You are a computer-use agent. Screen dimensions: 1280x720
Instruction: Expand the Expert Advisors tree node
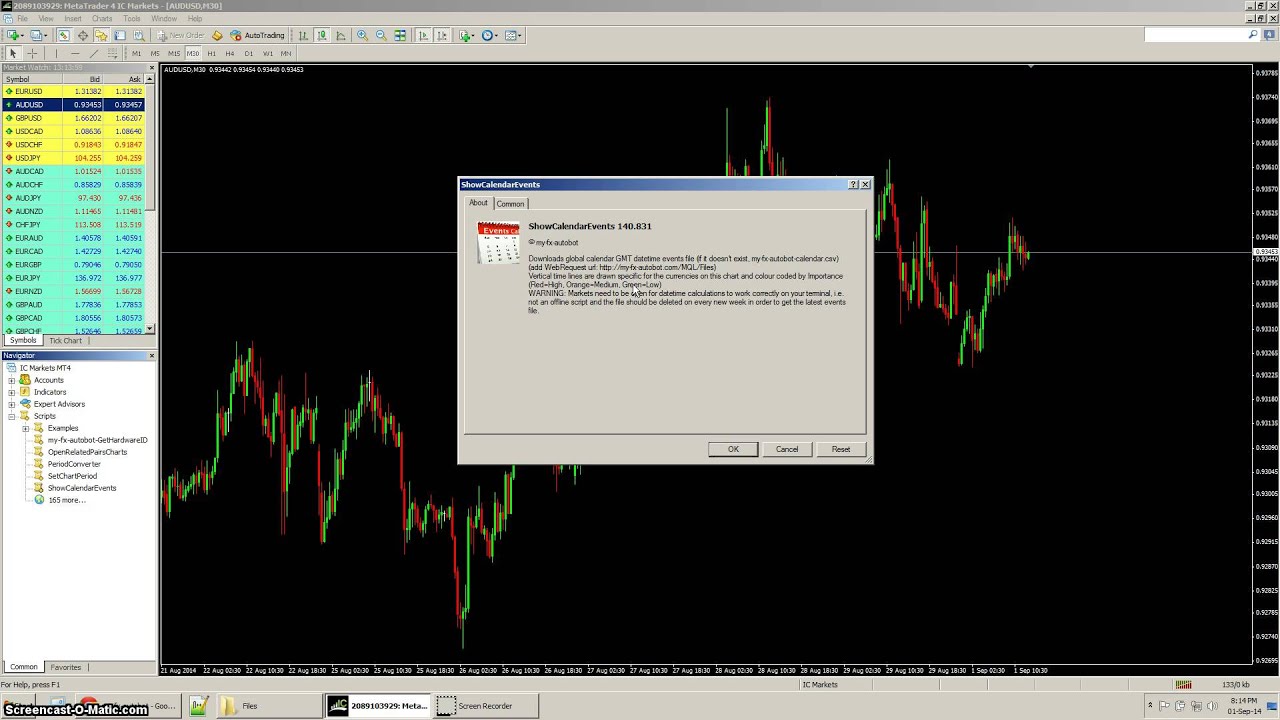tap(12, 404)
